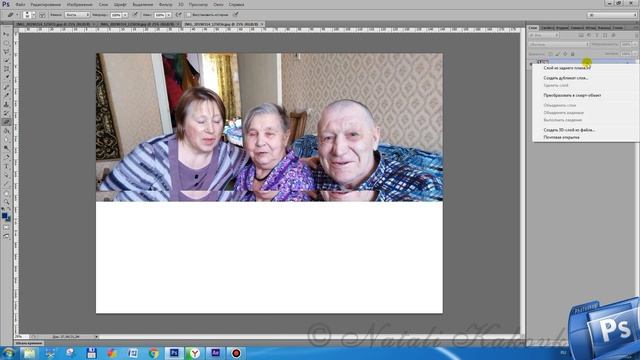
Task: Toggle lock all padlock icon in Layers panel
Action: [573, 53]
